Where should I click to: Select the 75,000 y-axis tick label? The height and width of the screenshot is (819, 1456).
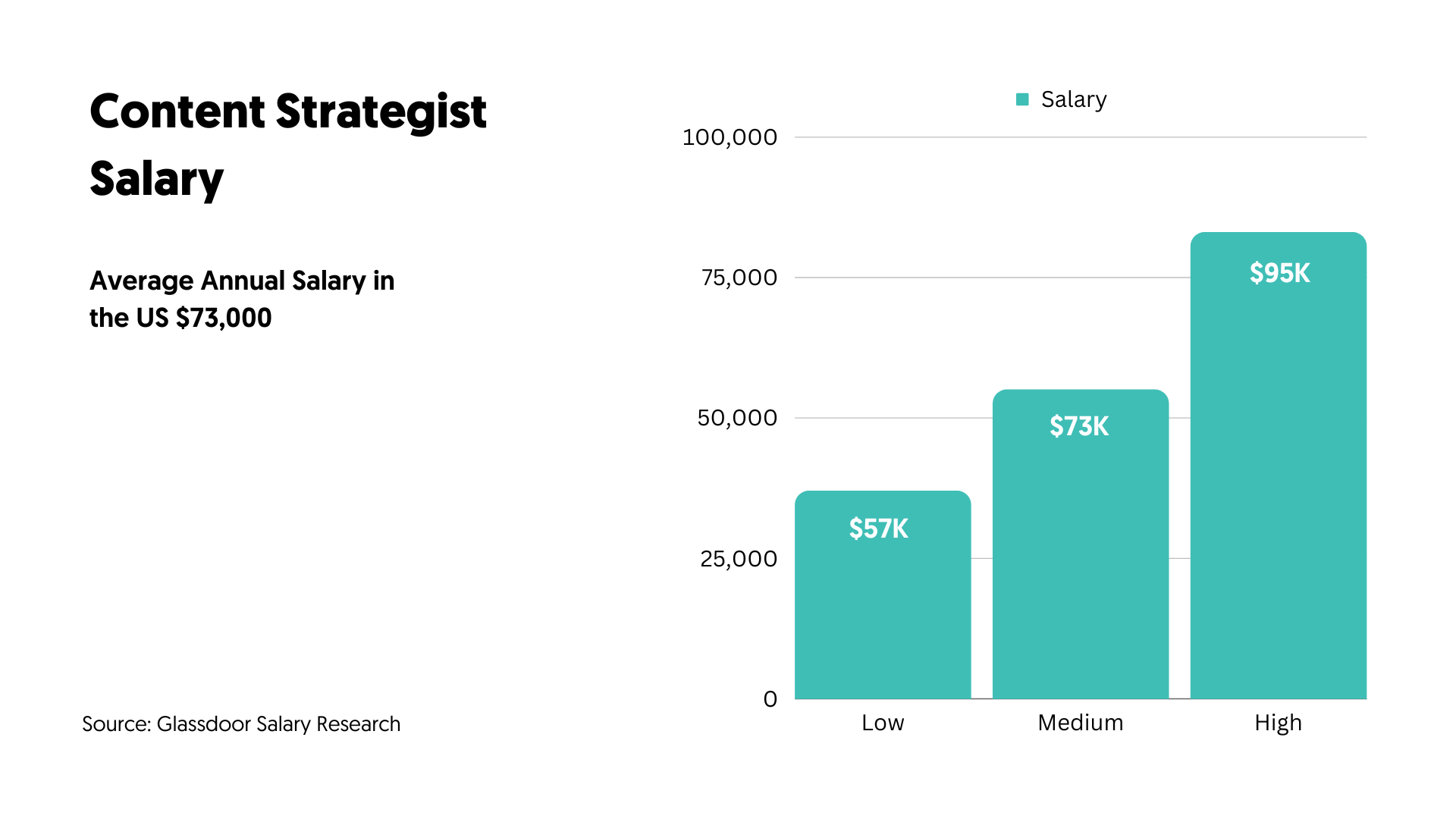coord(739,278)
